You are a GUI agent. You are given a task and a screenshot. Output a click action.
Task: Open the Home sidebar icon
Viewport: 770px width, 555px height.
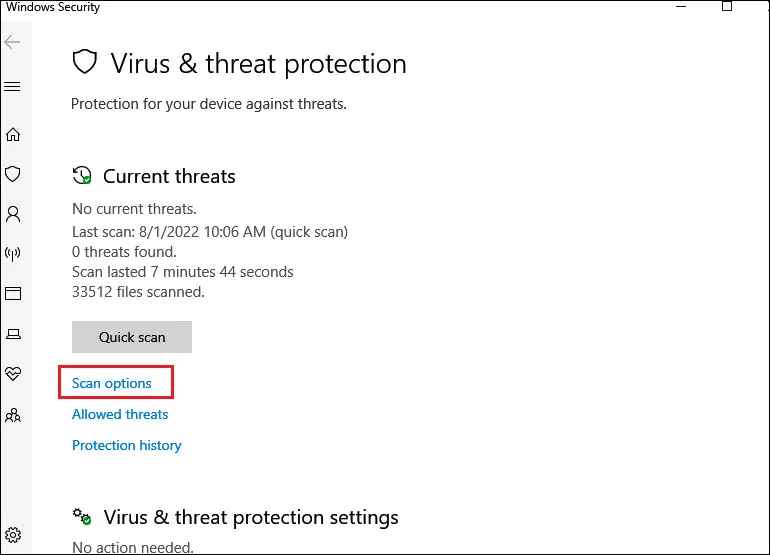click(13, 134)
